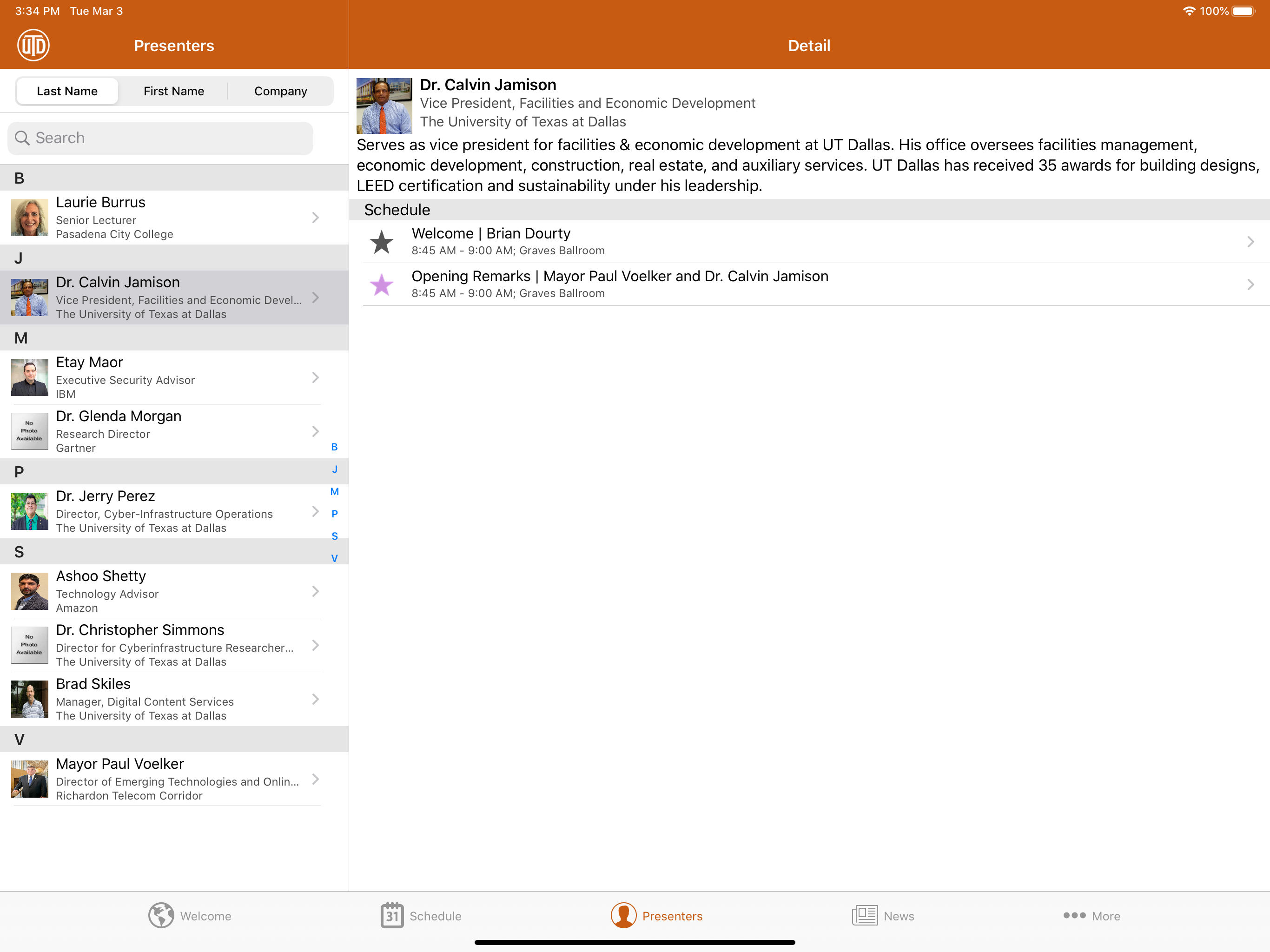Tap Calvin Jamison's large detail photo
The height and width of the screenshot is (952, 1270).
tap(384, 106)
